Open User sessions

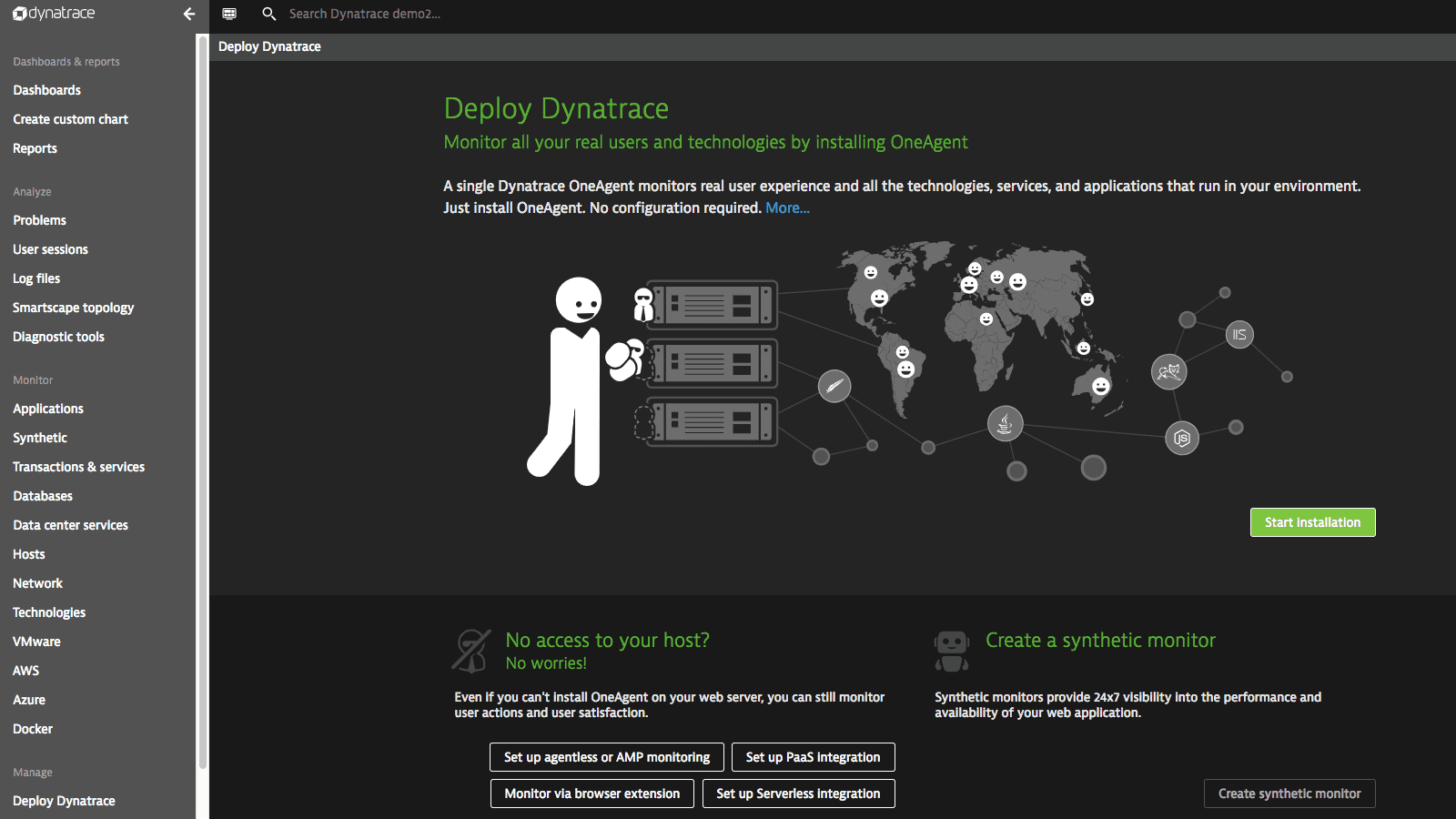pos(50,249)
